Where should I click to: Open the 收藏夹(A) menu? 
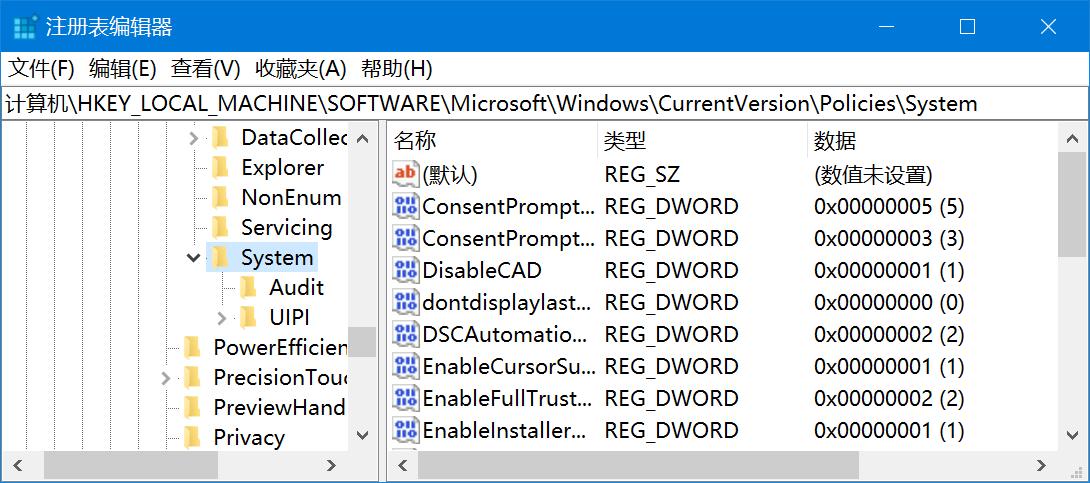(x=300, y=69)
